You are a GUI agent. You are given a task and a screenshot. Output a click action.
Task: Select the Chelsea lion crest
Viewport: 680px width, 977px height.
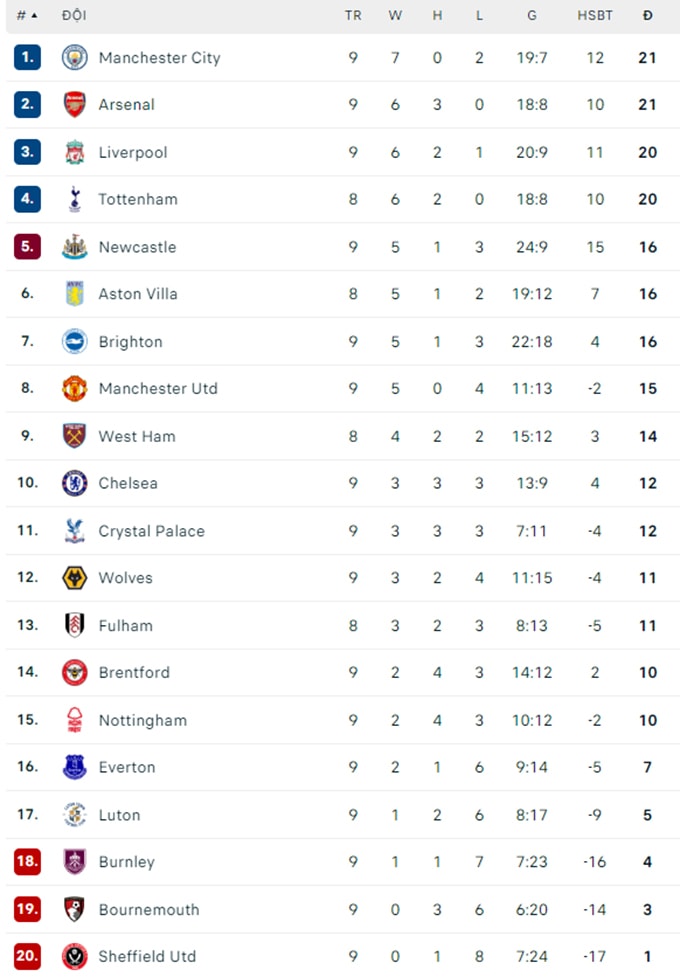(74, 483)
